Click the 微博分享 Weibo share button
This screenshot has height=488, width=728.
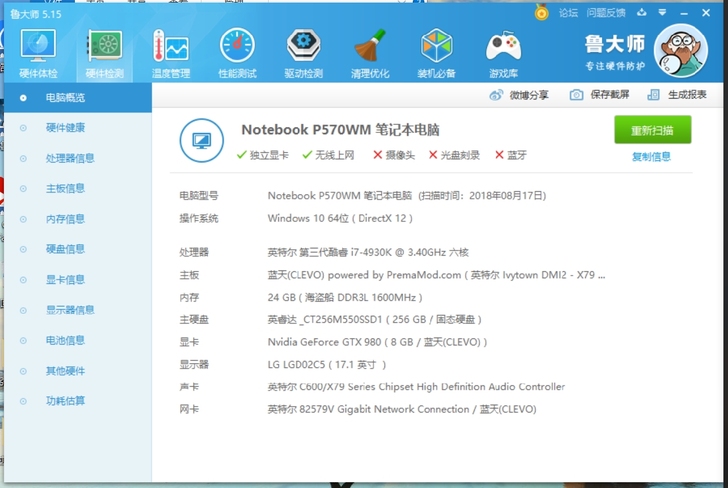pos(519,95)
